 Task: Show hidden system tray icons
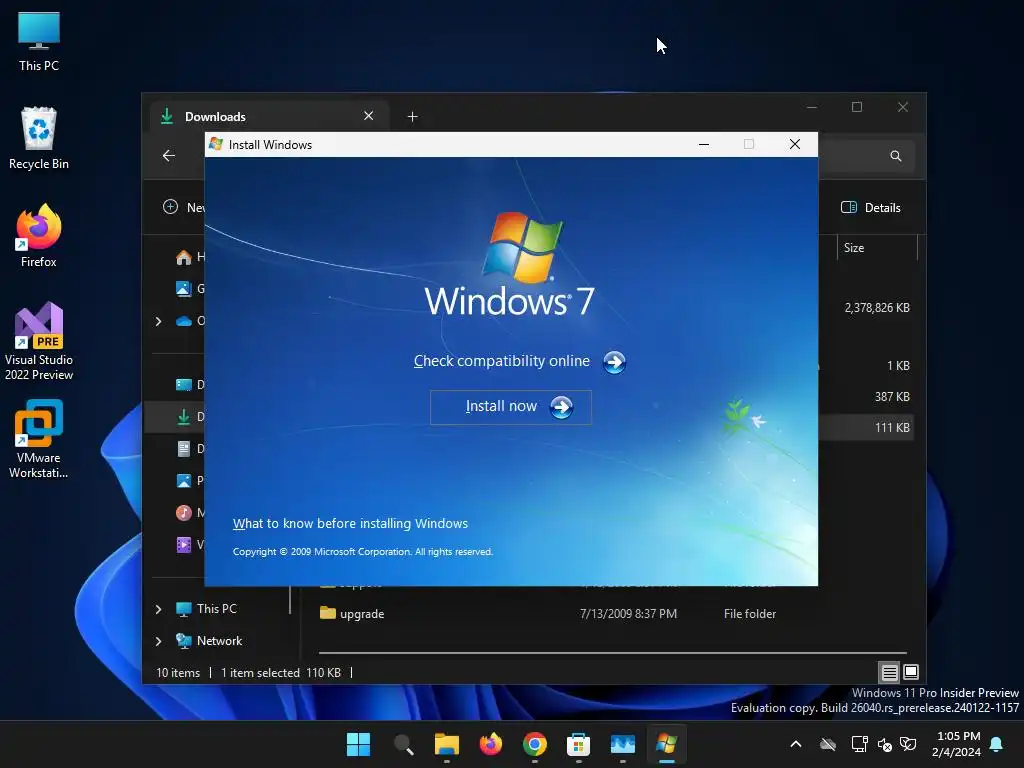pyautogui.click(x=795, y=744)
